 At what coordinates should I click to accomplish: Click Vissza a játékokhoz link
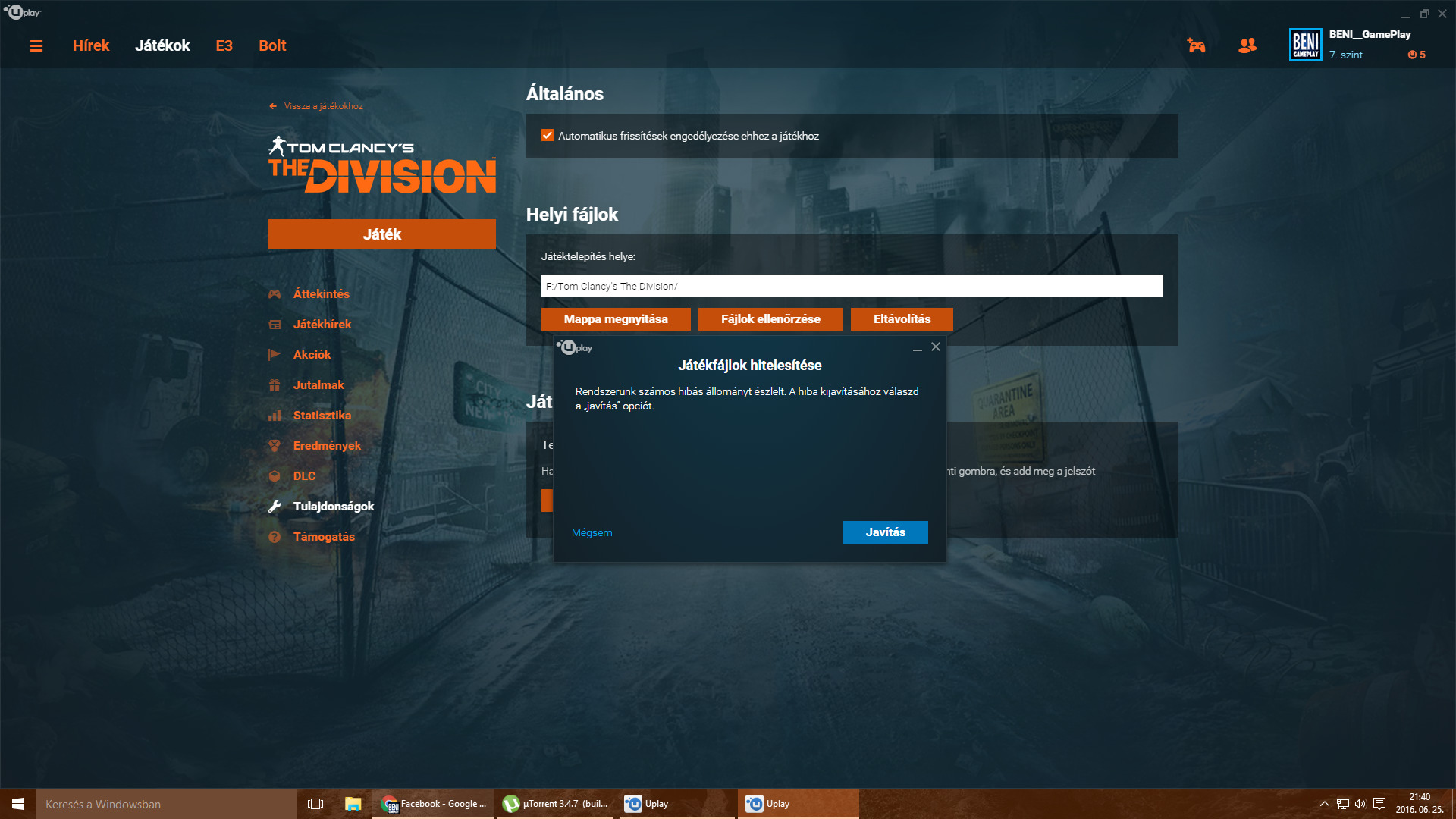click(323, 106)
